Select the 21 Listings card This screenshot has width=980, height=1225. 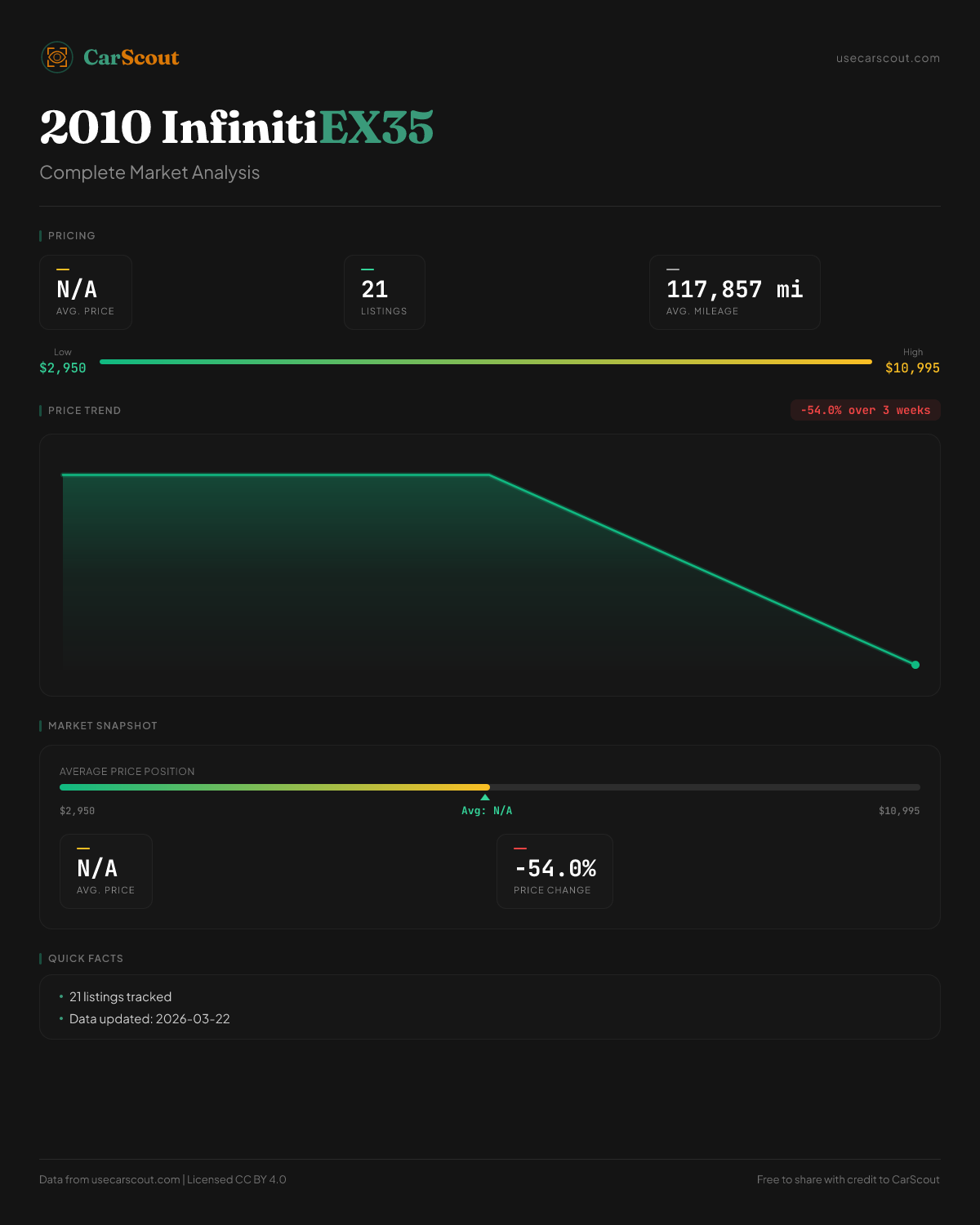coord(384,292)
